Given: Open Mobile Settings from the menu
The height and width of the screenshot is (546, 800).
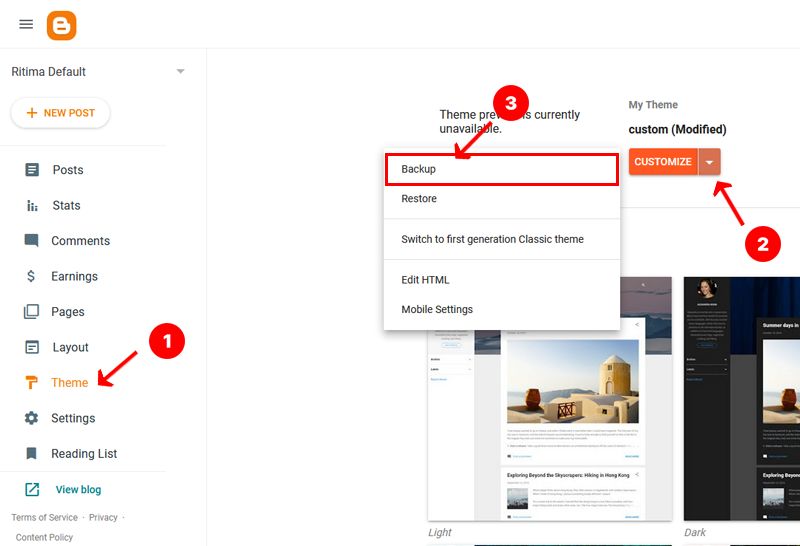Looking at the screenshot, I should pos(502,309).
